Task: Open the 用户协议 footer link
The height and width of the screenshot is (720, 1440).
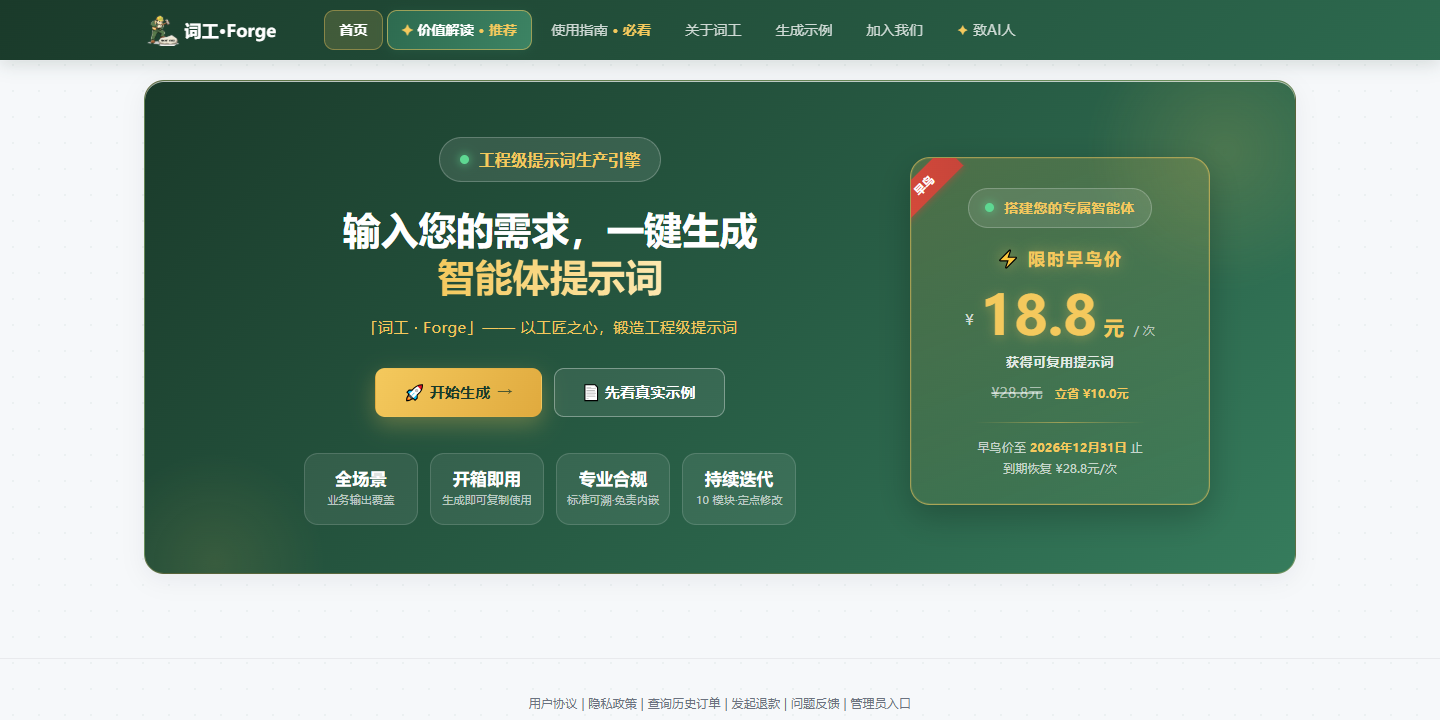Action: point(553,704)
